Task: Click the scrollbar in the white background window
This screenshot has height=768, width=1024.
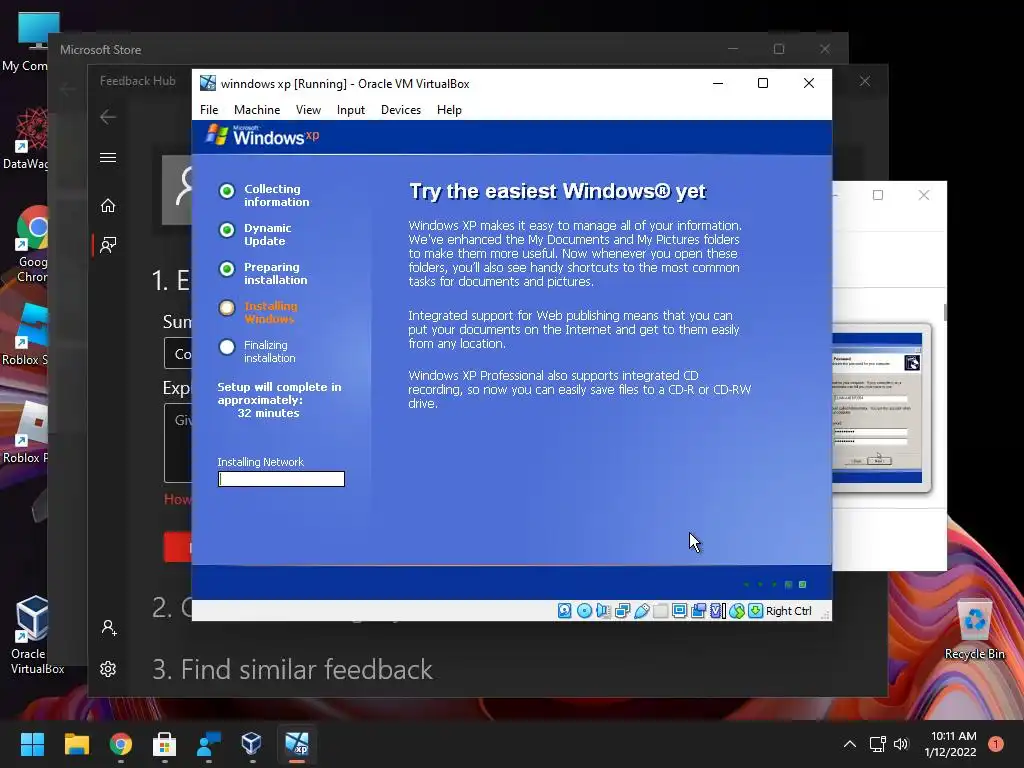Action: [x=944, y=312]
